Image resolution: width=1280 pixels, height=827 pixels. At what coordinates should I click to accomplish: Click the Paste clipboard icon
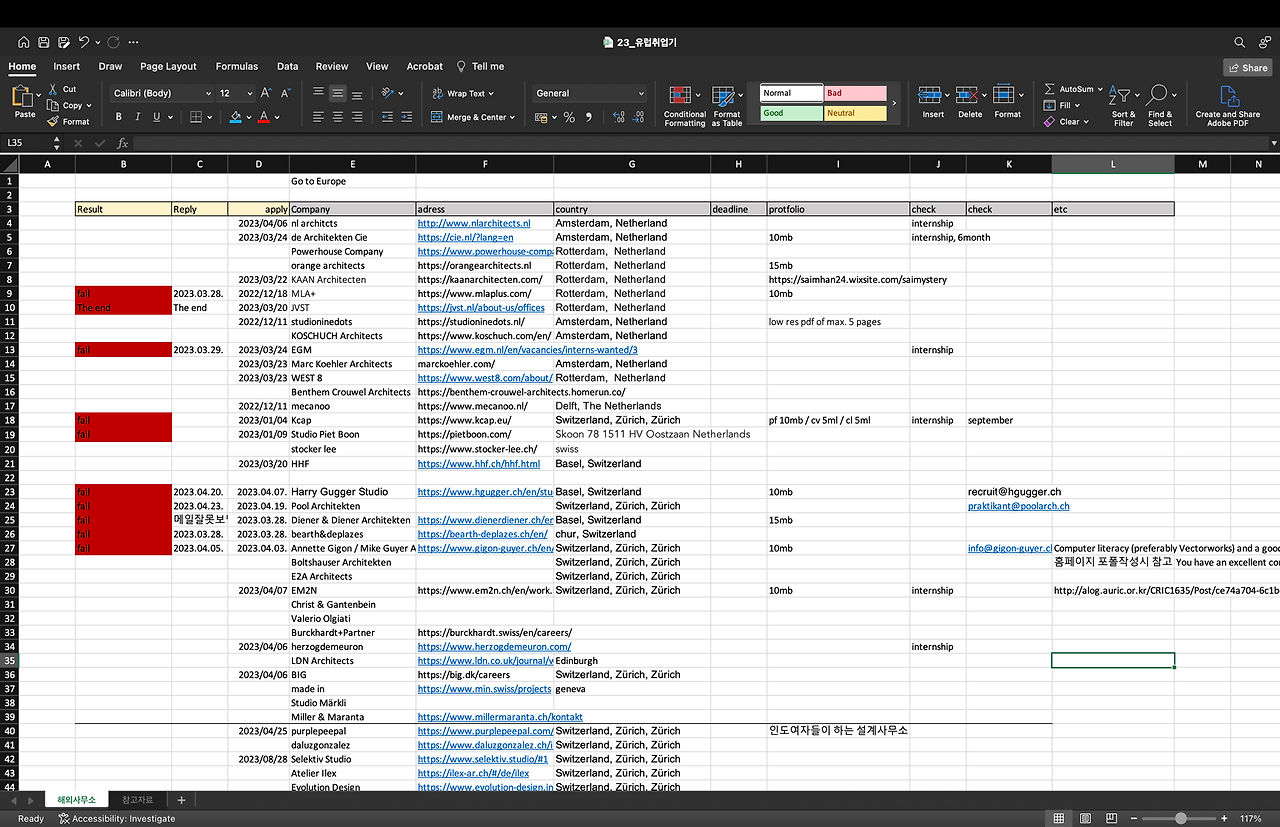point(24,98)
